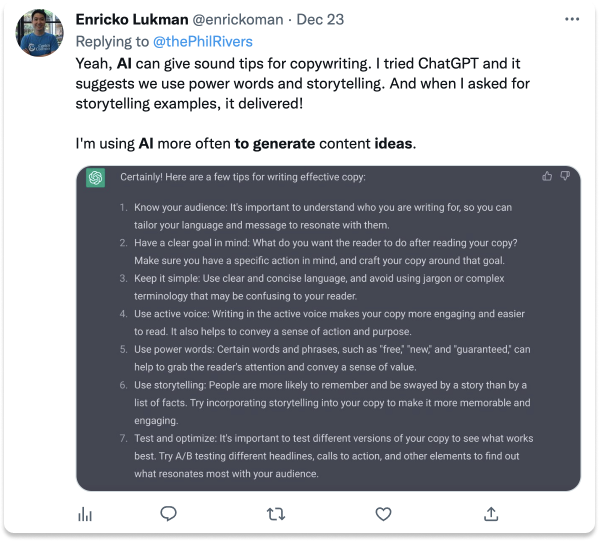Open the tweet's three-dot more menu
Image resolution: width=599 pixels, height=541 pixels.
[572, 19]
